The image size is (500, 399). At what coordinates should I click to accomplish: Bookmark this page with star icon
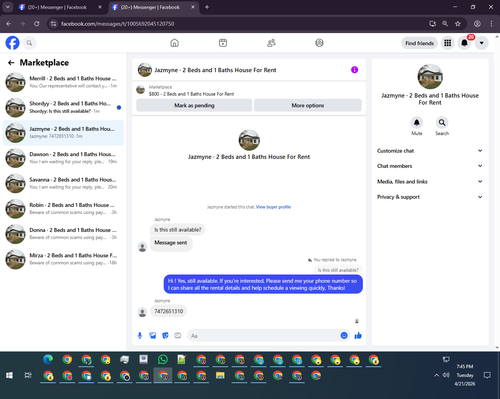(458, 24)
